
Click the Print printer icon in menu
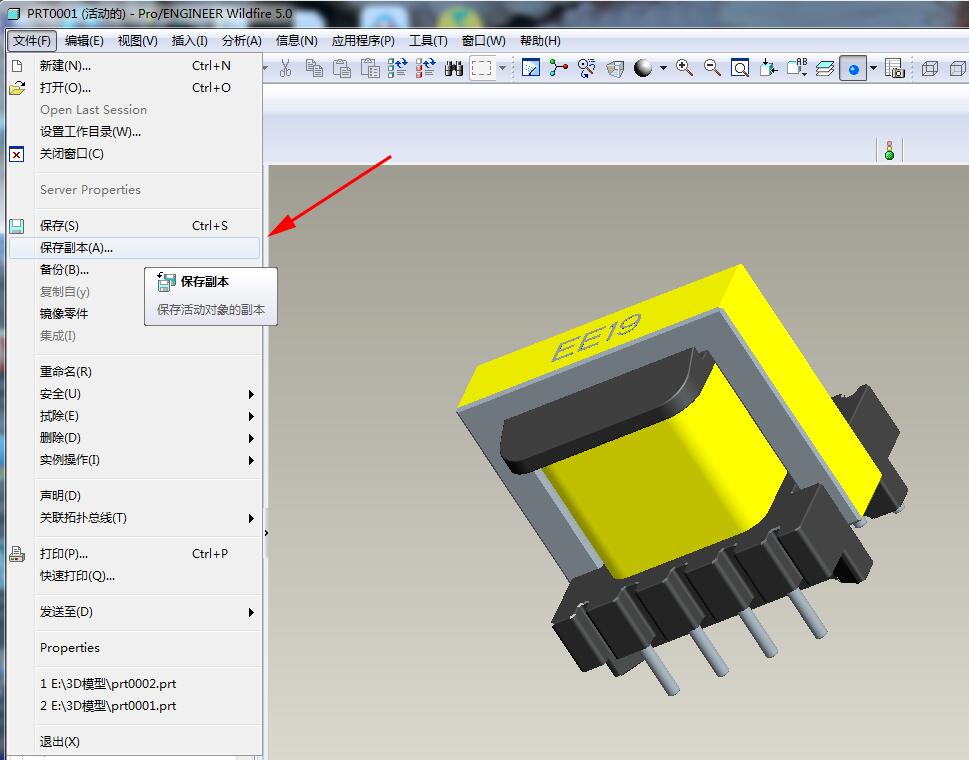17,554
